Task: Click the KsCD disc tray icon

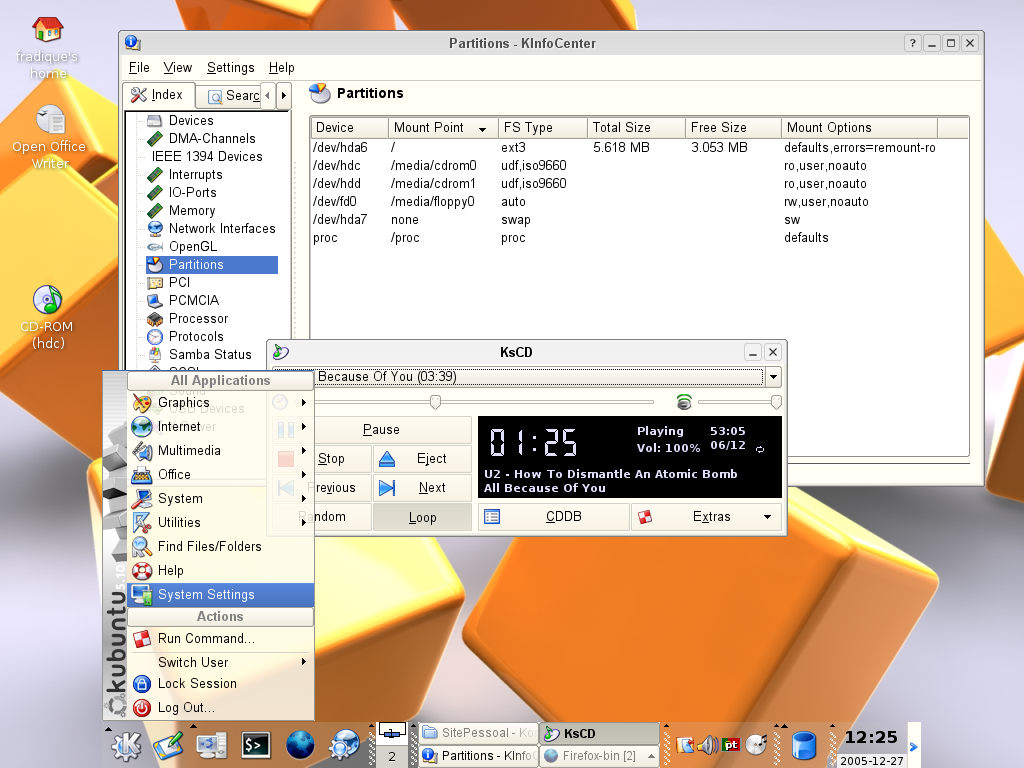Action: (x=756, y=744)
